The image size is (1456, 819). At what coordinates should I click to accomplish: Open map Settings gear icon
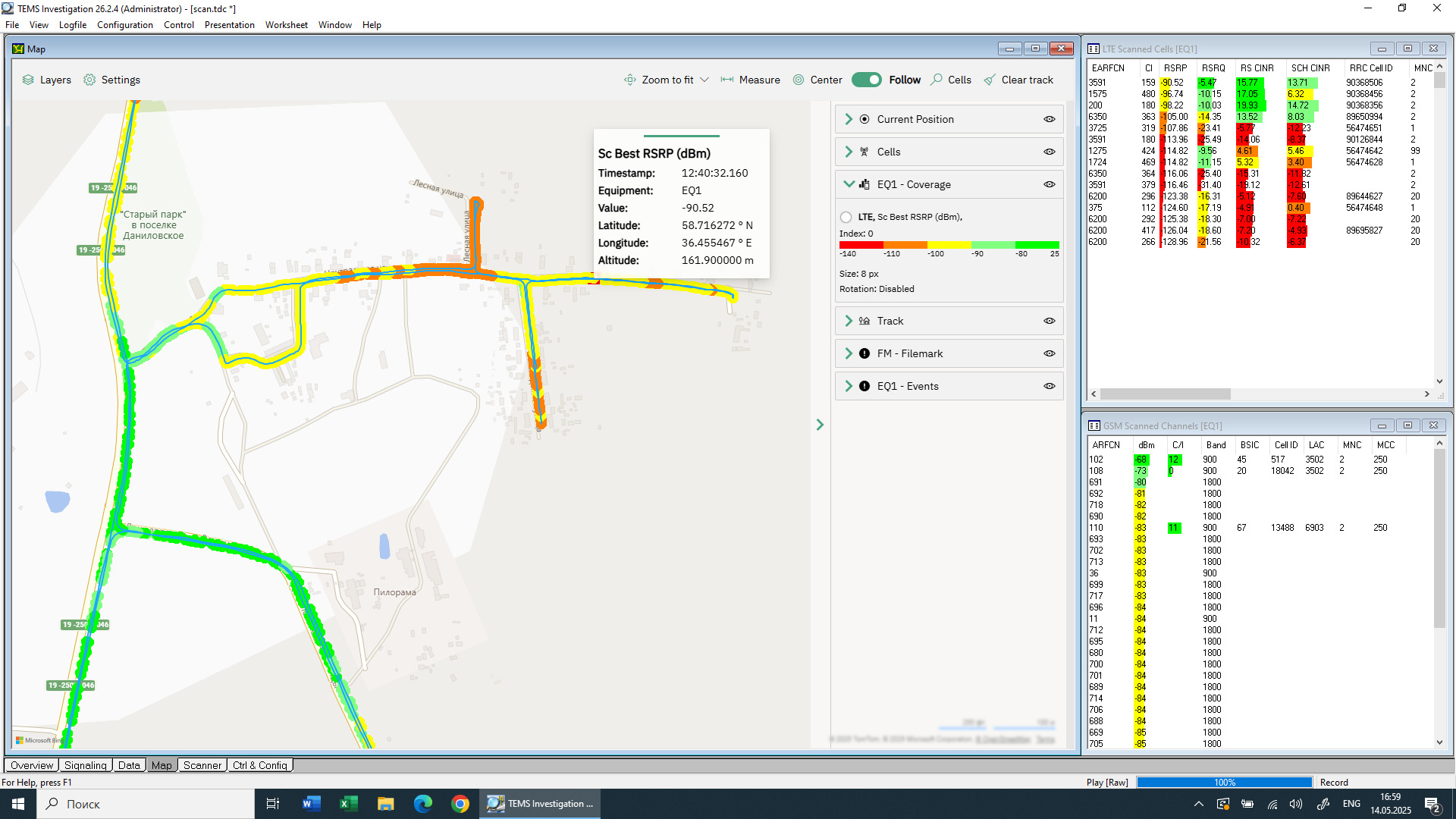point(89,80)
